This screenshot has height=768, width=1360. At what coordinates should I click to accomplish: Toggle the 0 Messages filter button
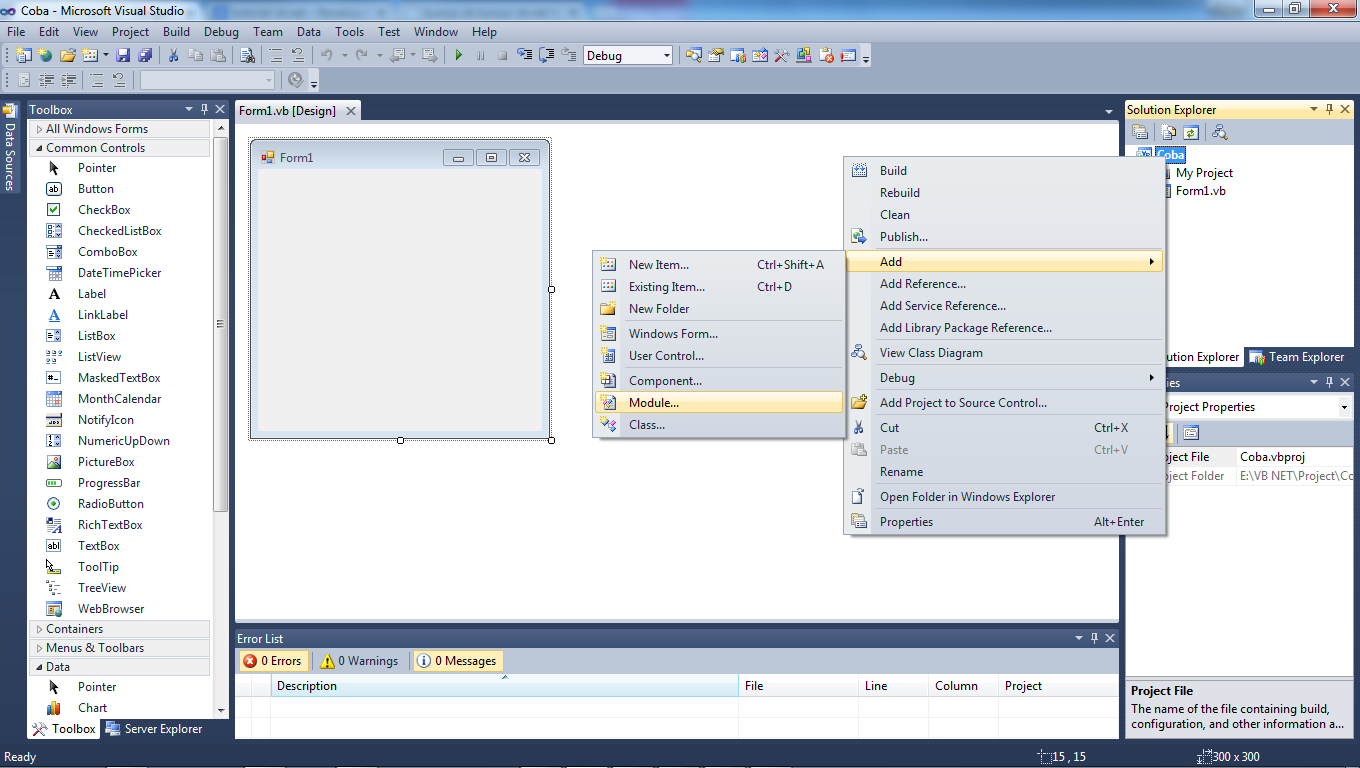(458, 661)
